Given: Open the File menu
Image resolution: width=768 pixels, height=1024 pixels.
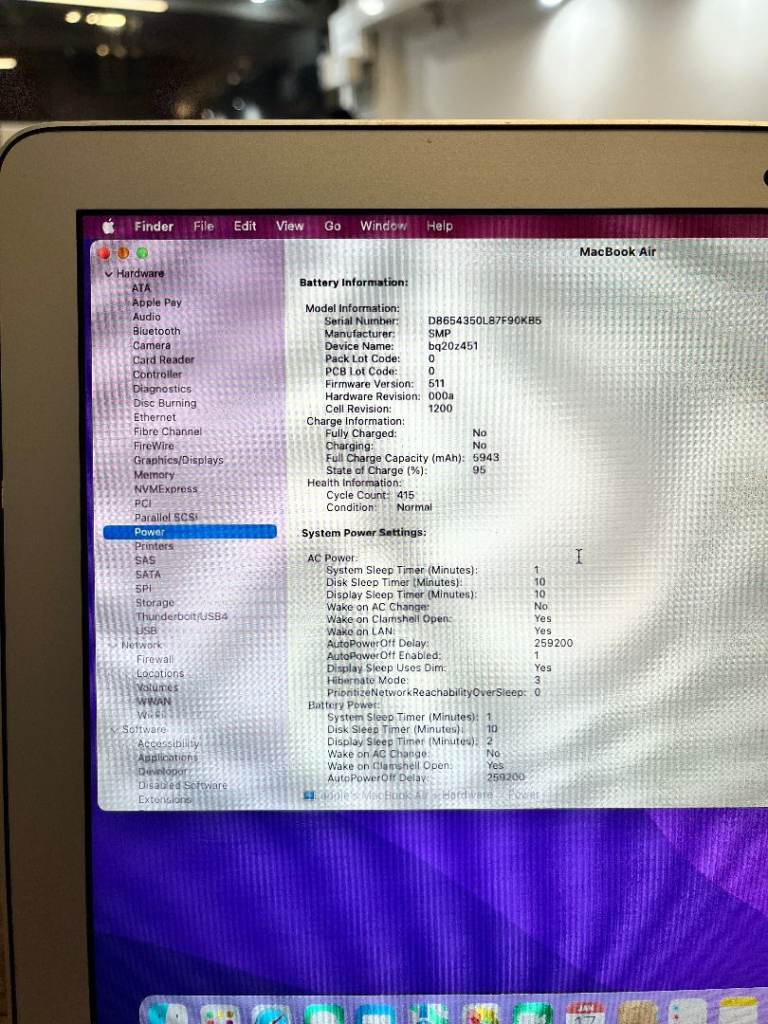Looking at the screenshot, I should [x=204, y=226].
